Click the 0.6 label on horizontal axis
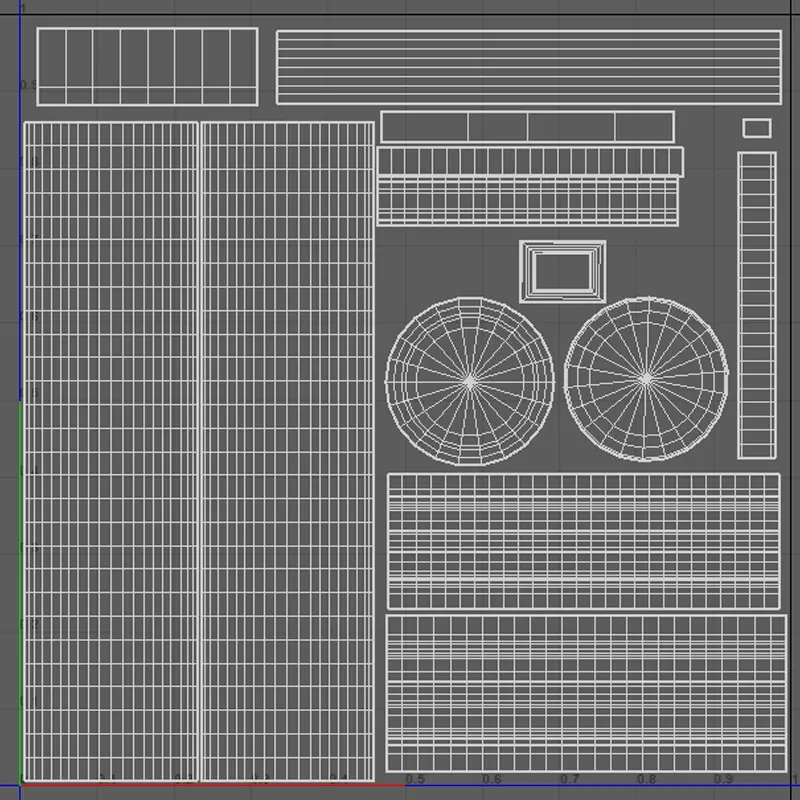Screen dimensions: 800x800 492,779
